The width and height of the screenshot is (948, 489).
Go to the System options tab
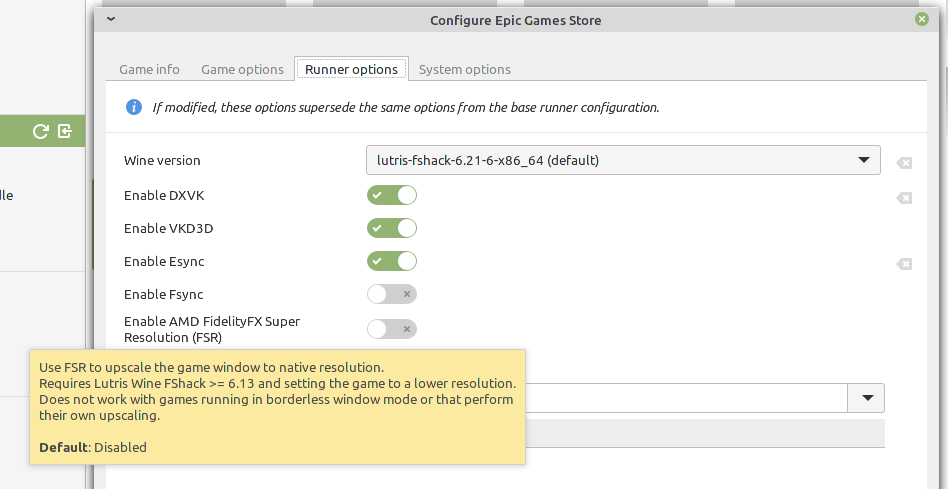pyautogui.click(x=465, y=70)
